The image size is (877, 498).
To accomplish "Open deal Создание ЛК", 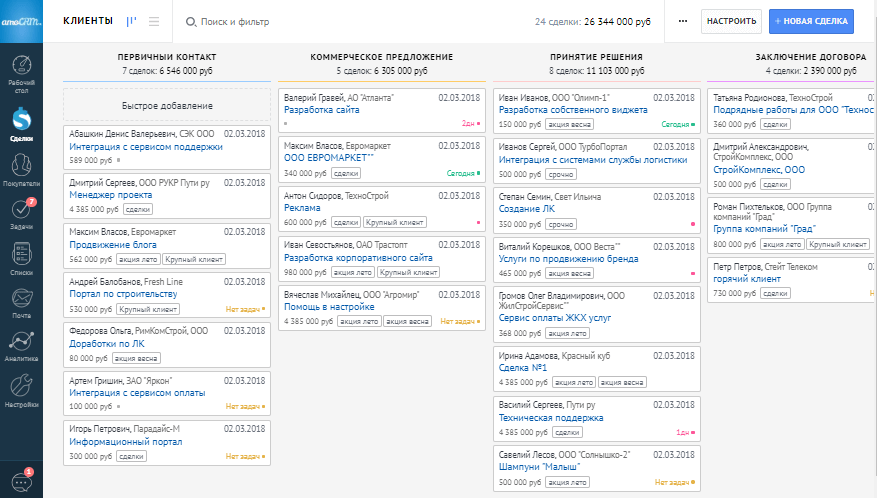I will [527, 209].
